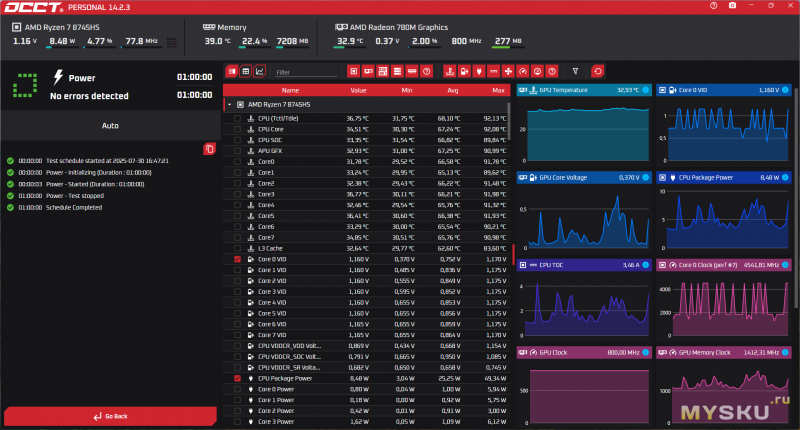Click the Go Back button

click(x=111, y=416)
